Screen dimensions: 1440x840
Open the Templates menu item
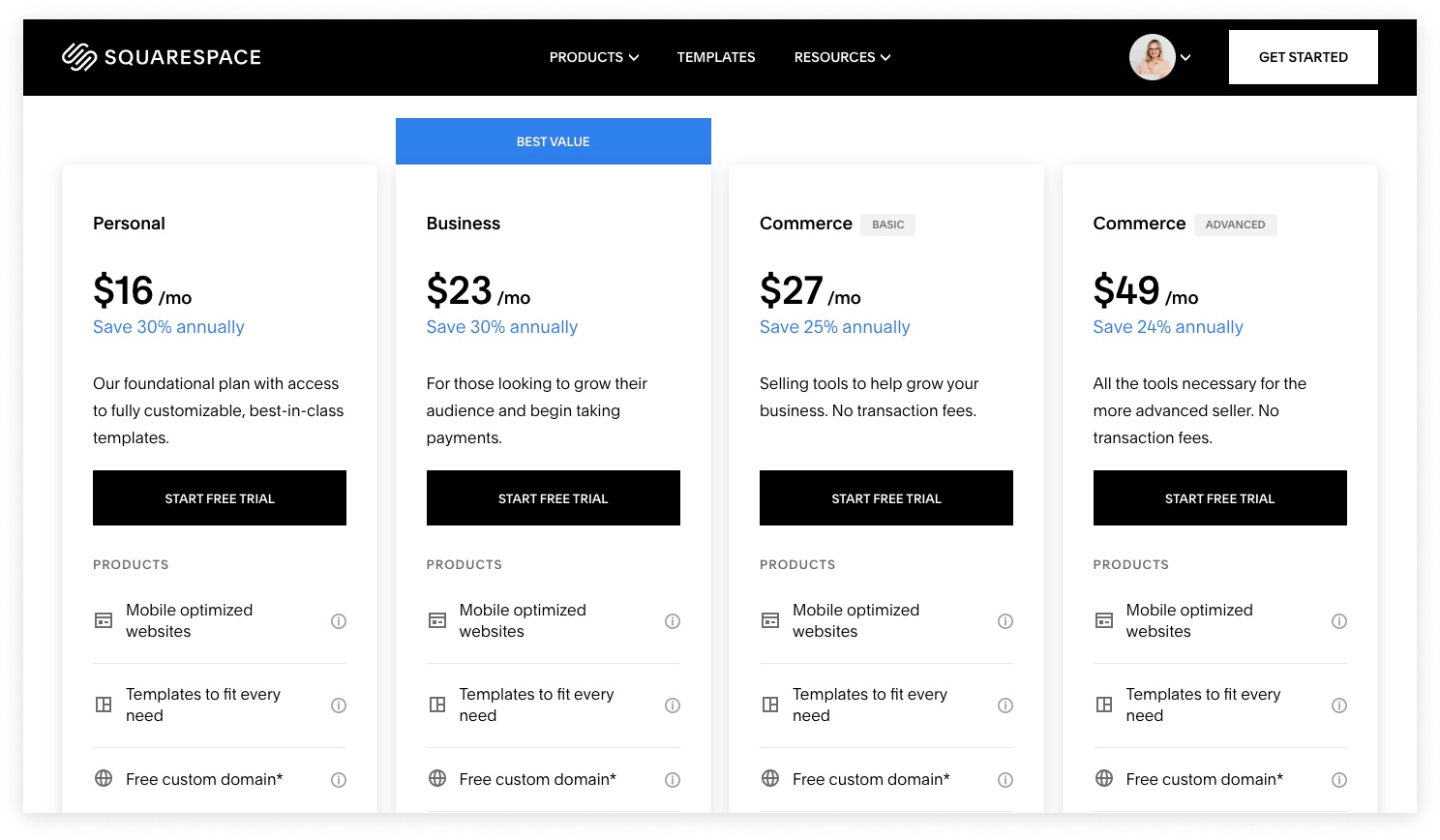point(716,57)
